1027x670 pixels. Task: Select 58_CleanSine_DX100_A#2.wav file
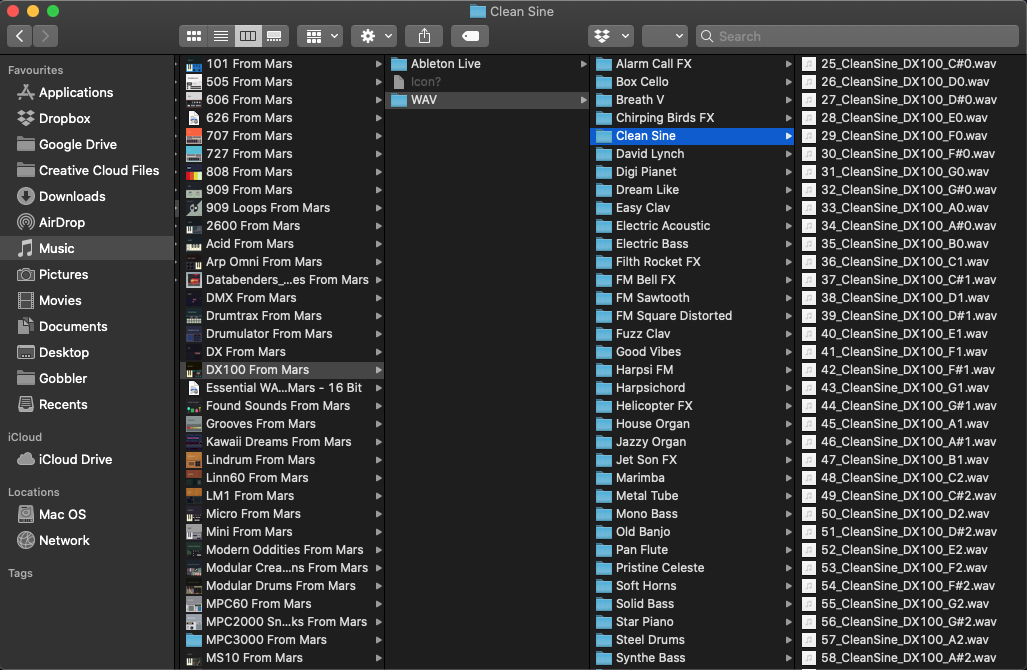tap(912, 658)
